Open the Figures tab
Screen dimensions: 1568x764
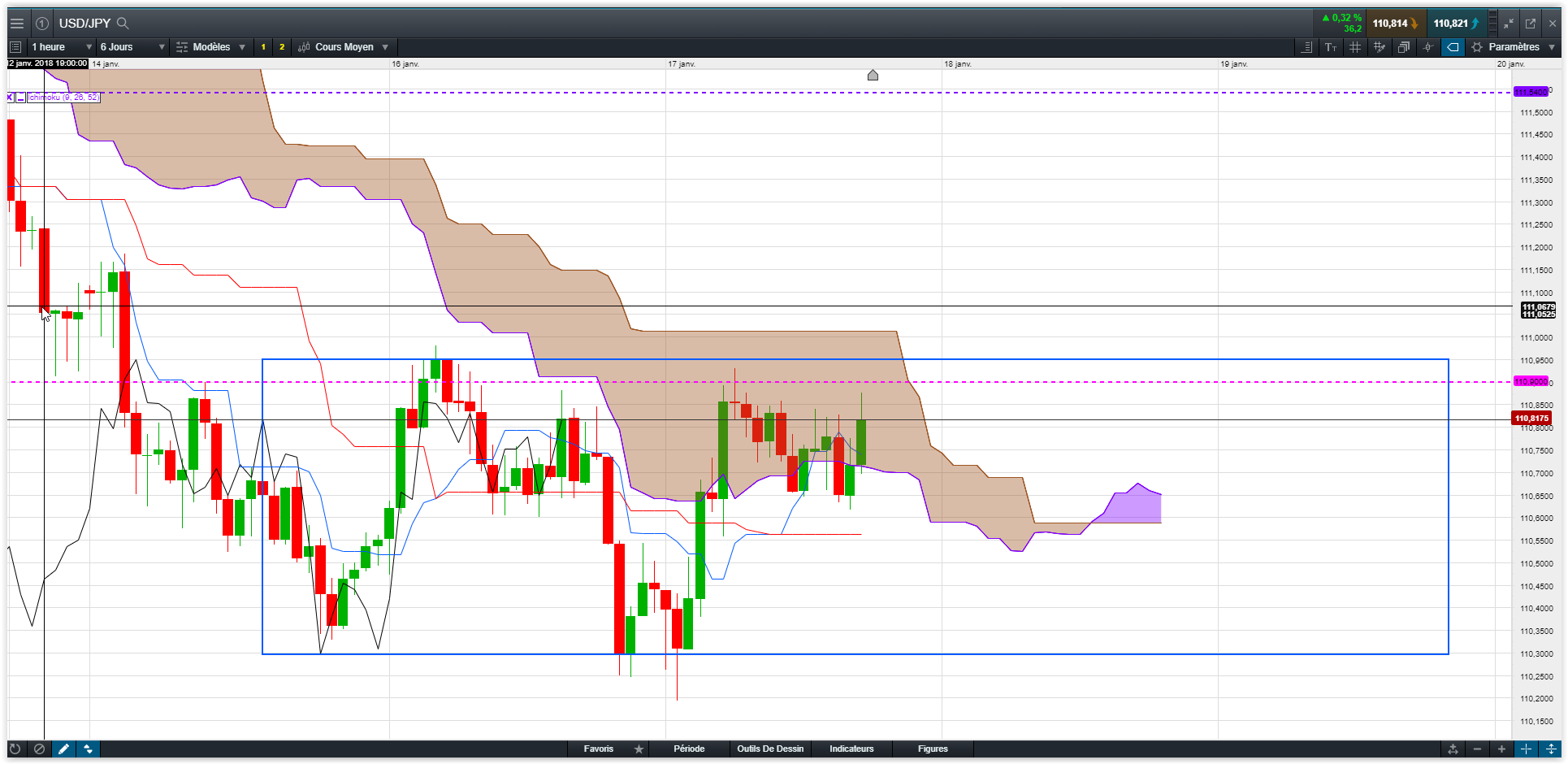[933, 749]
